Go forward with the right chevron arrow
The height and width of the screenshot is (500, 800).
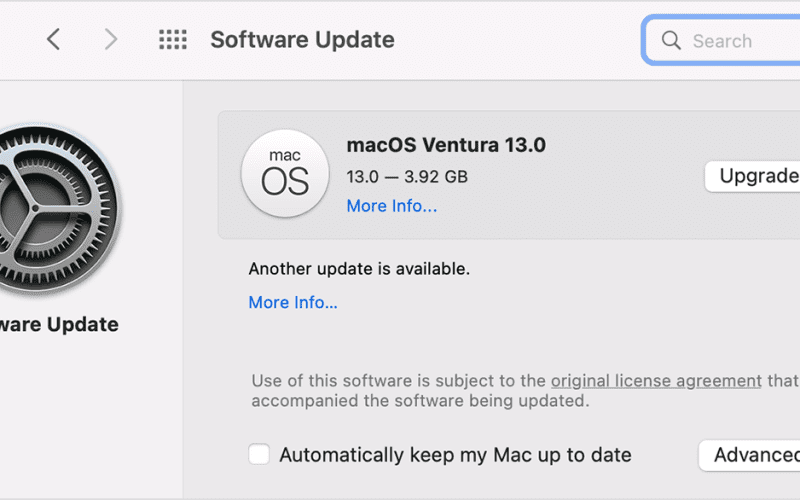coord(111,39)
